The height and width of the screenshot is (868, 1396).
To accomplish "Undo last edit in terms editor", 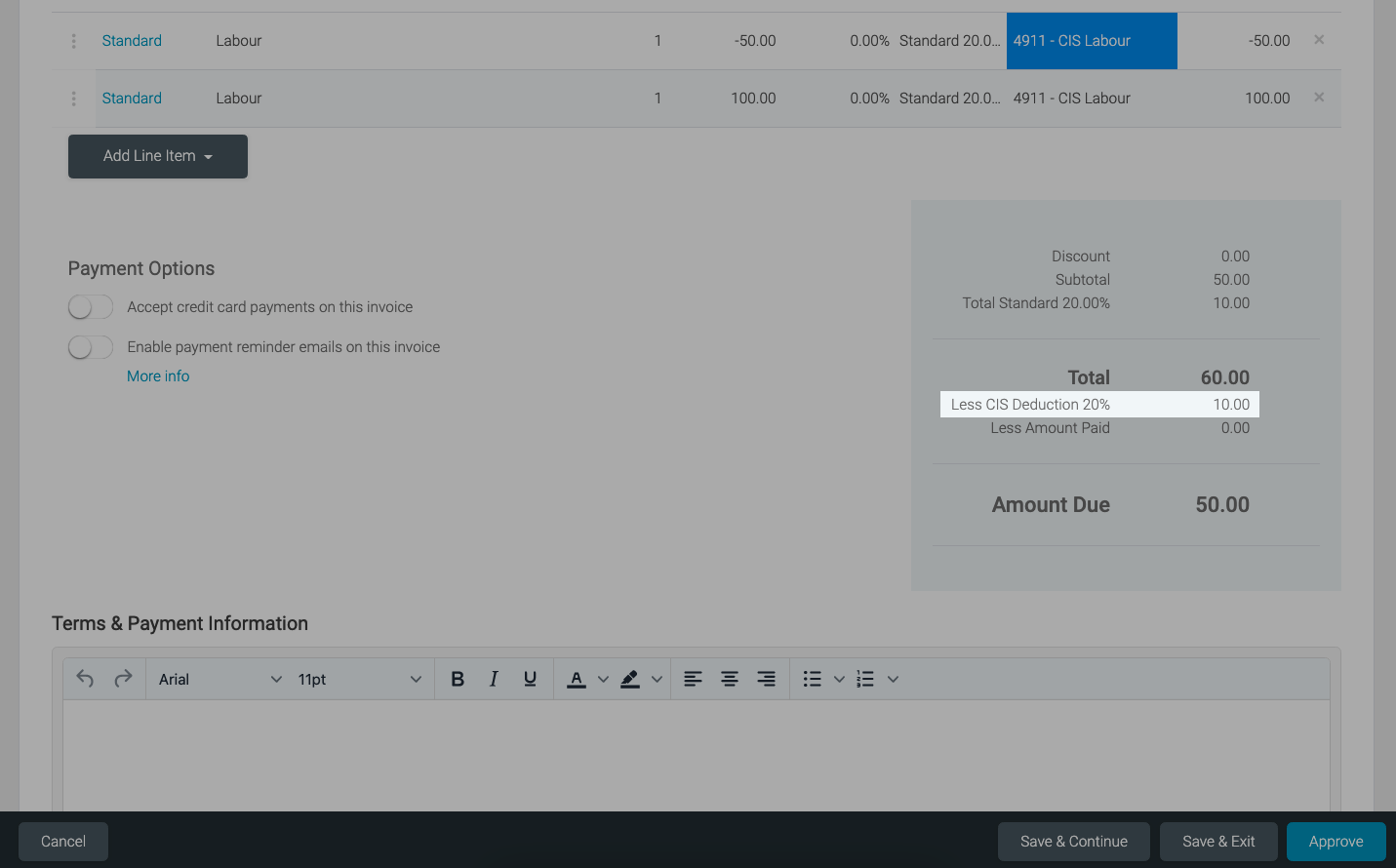I will 85,679.
